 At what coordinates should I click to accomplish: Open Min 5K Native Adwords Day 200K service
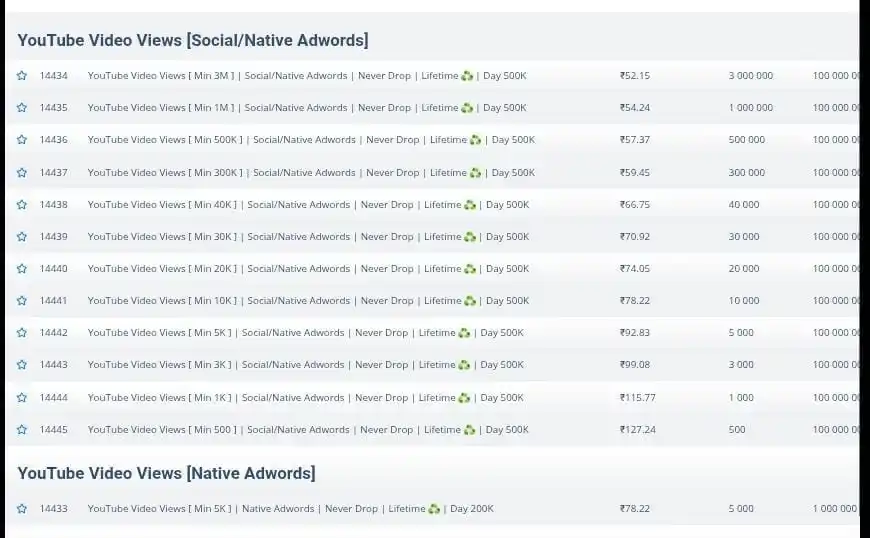click(290, 509)
